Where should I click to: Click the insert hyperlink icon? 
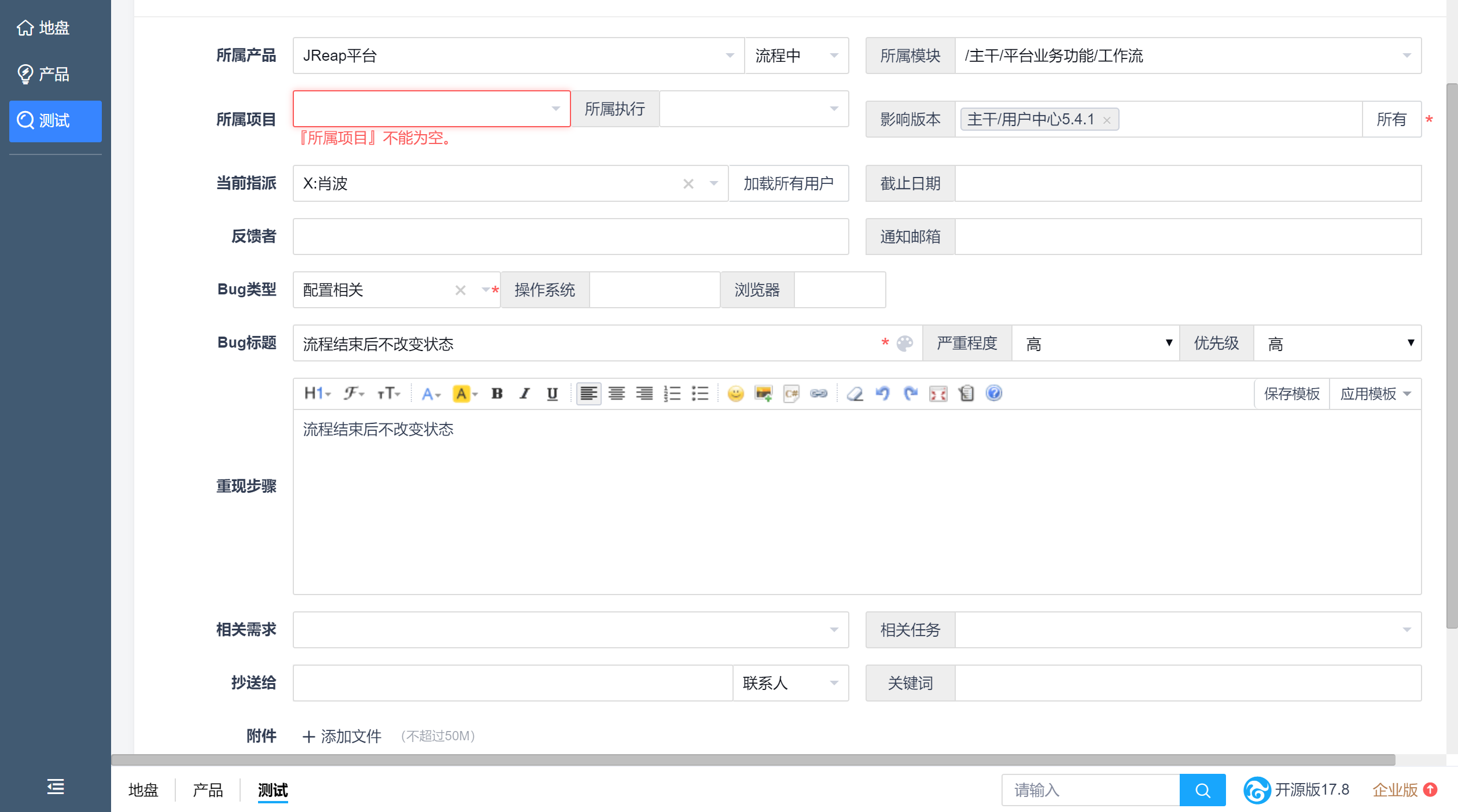[x=819, y=394]
